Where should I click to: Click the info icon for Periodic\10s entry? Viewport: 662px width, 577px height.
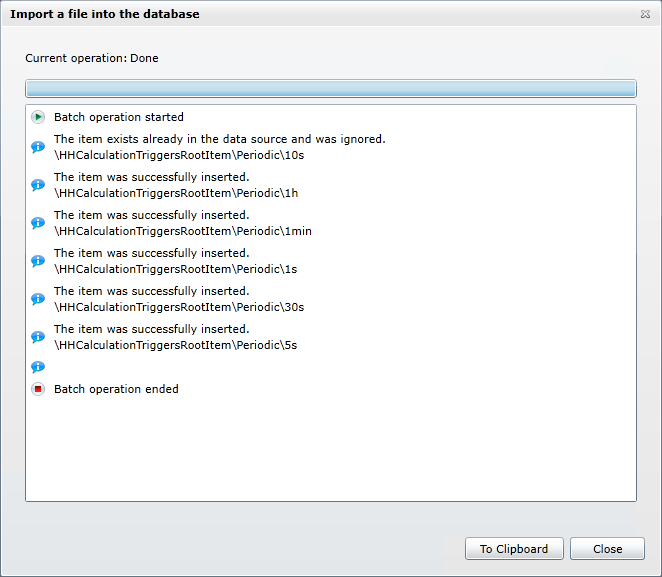(38, 147)
